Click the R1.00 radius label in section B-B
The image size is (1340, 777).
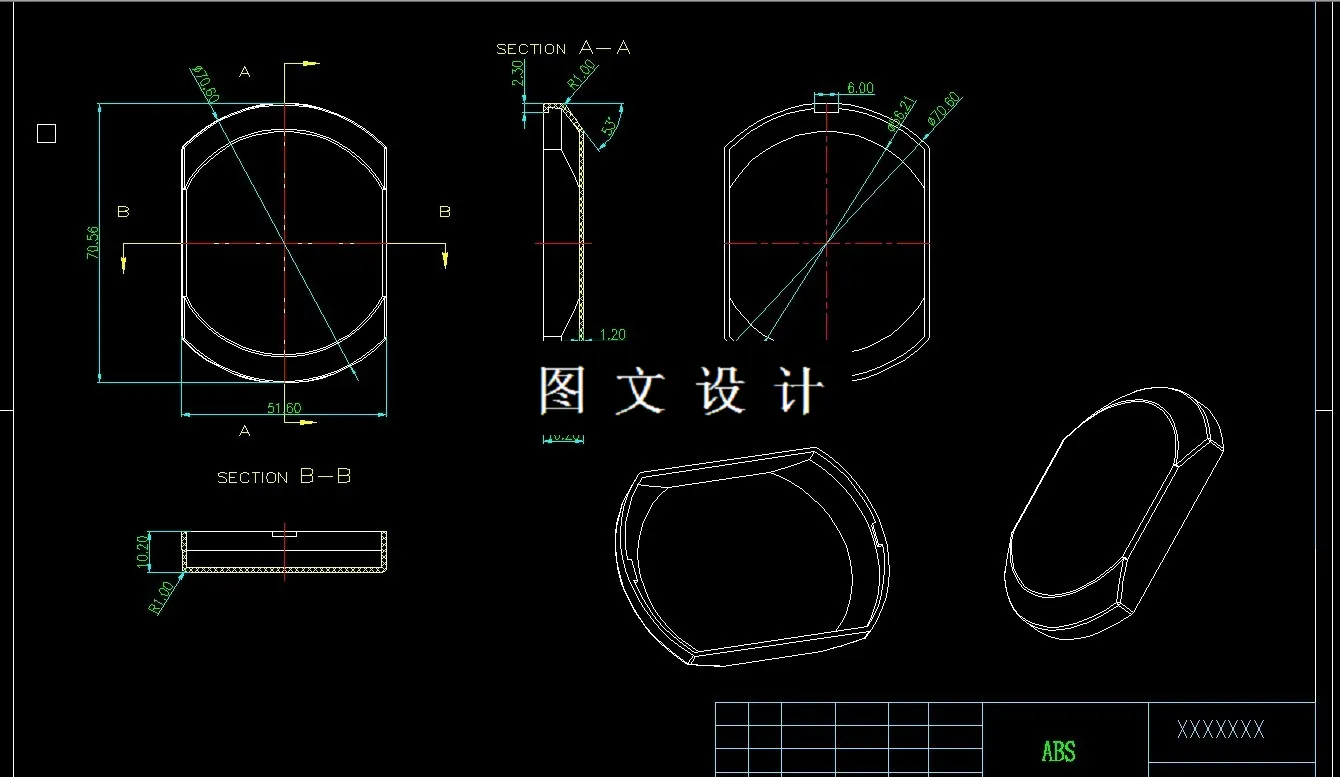pyautogui.click(x=158, y=594)
